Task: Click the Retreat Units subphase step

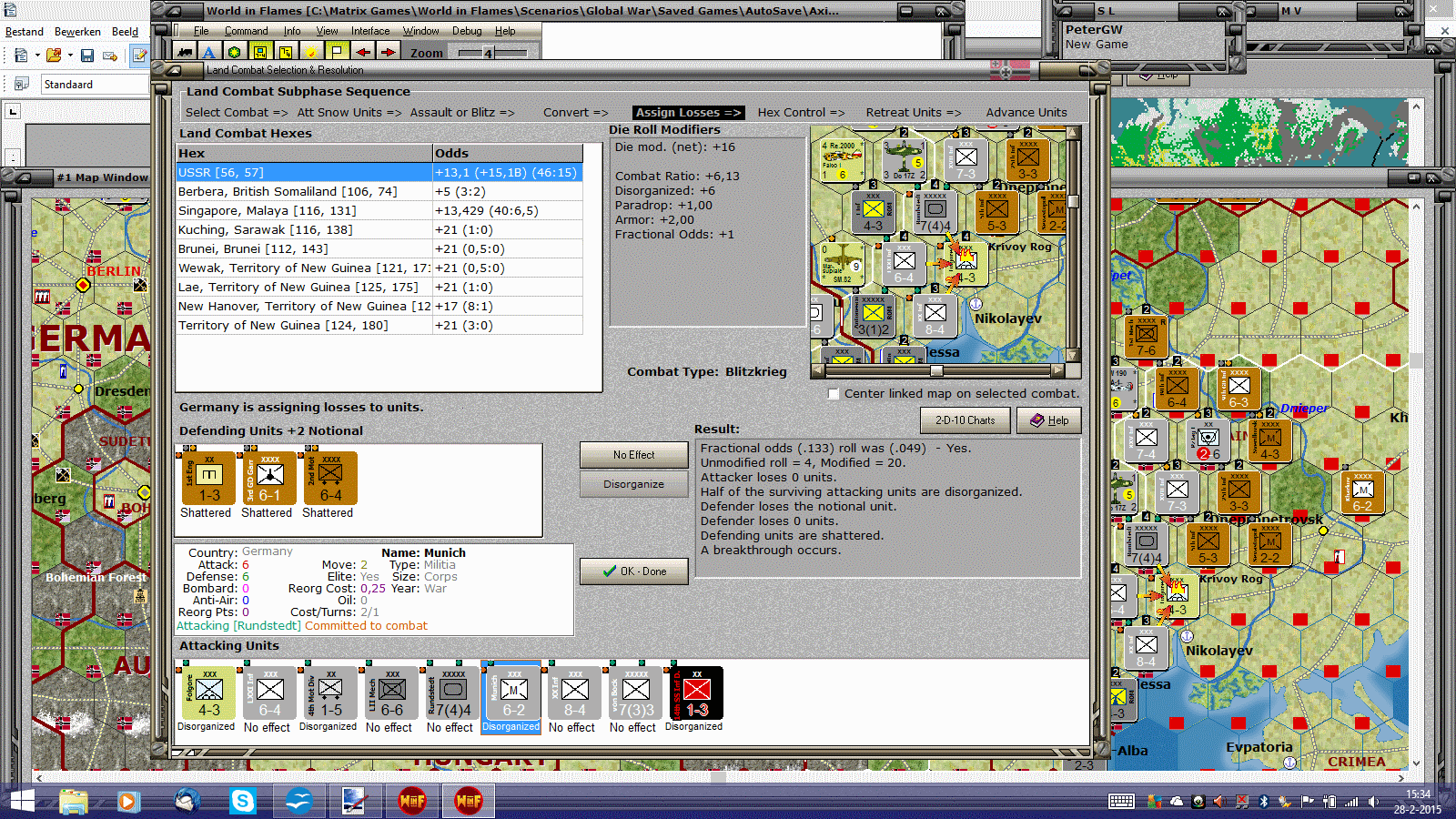Action: (x=913, y=113)
